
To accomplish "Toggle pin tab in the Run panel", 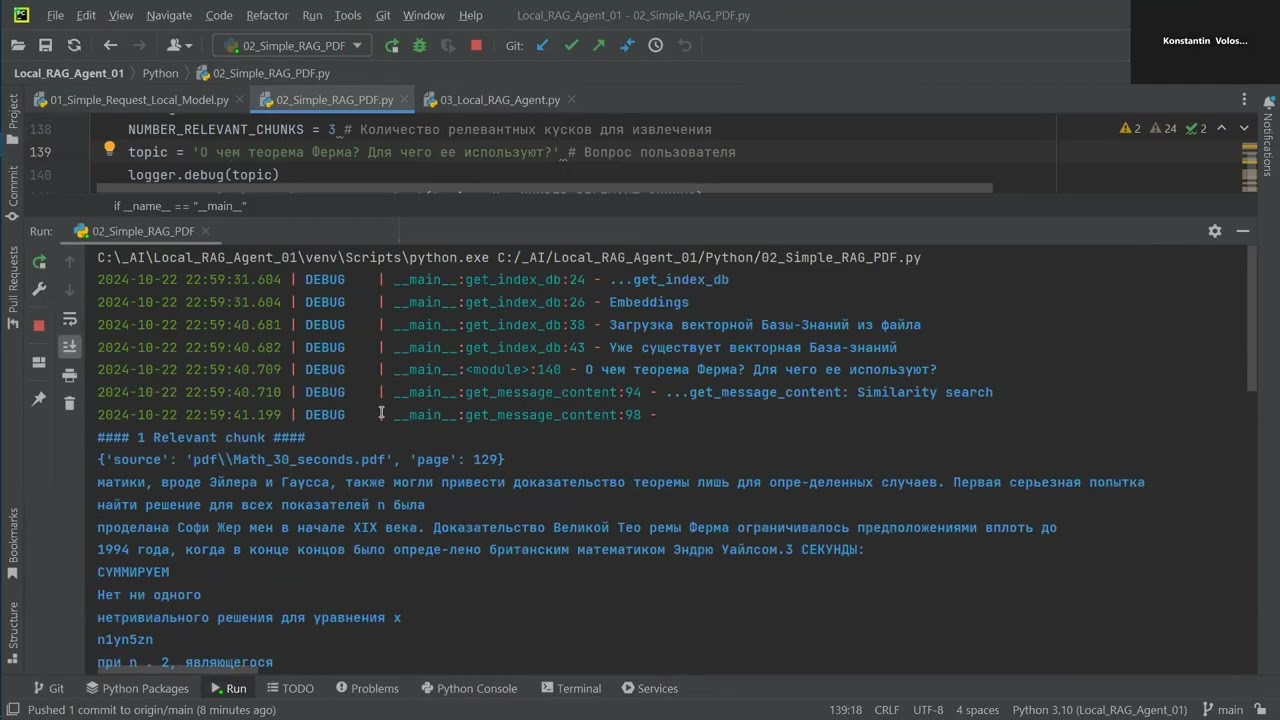I will (39, 398).
